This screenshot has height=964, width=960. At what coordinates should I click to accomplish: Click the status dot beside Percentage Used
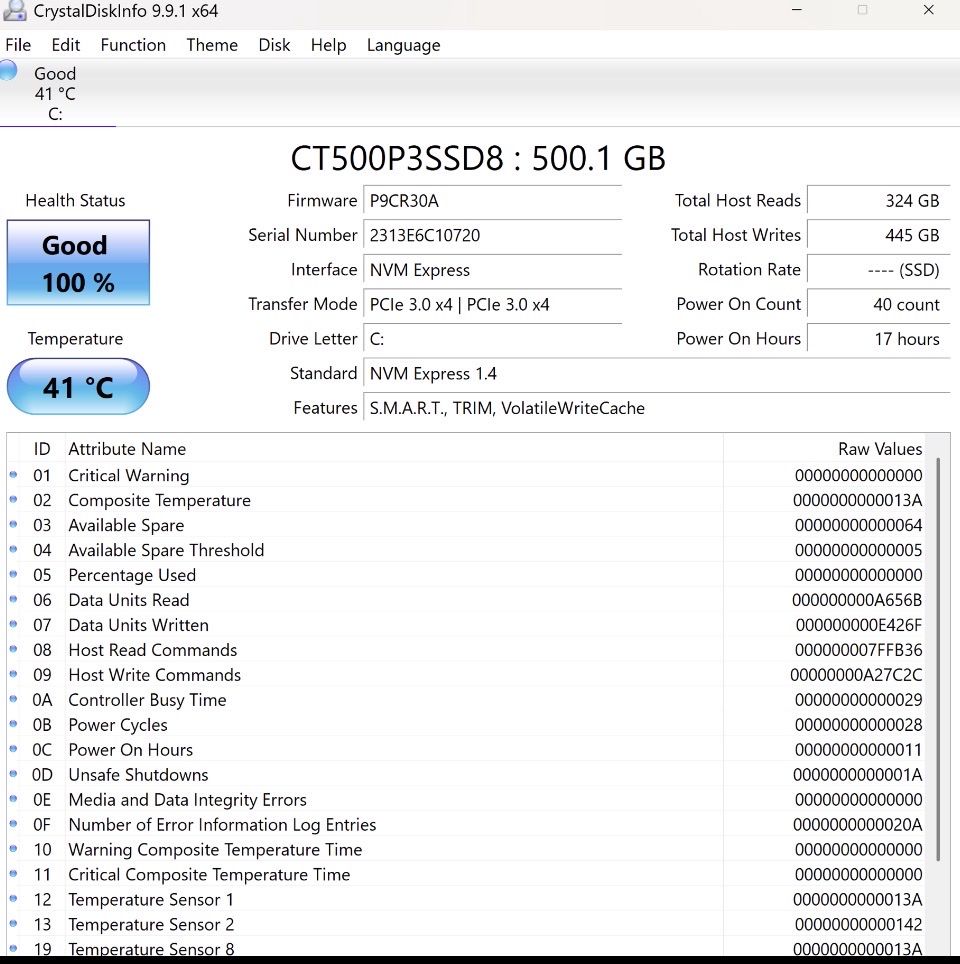(13, 574)
